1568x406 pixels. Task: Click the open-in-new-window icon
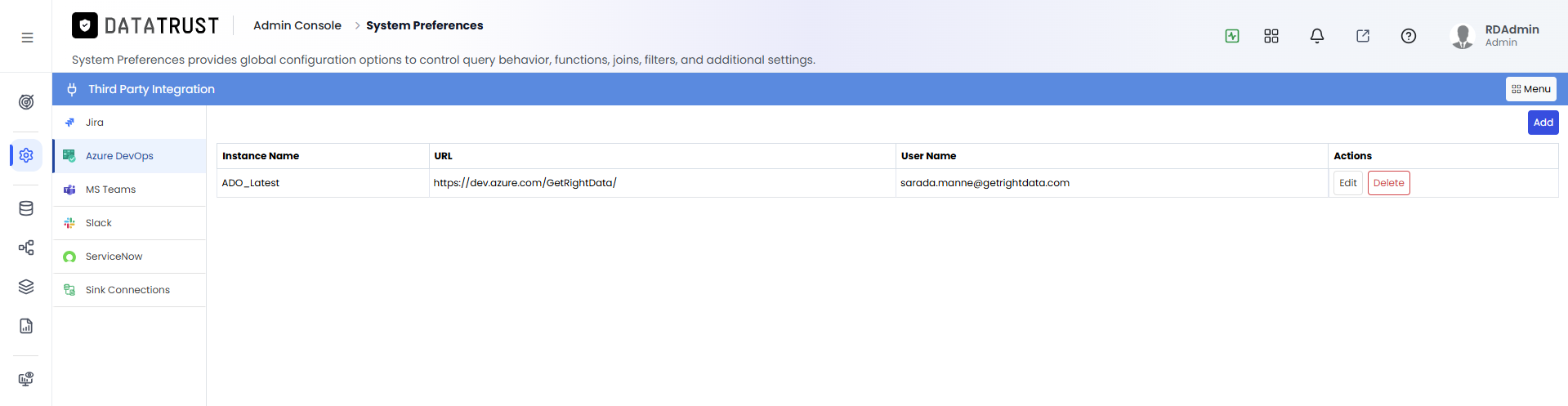(x=1363, y=36)
